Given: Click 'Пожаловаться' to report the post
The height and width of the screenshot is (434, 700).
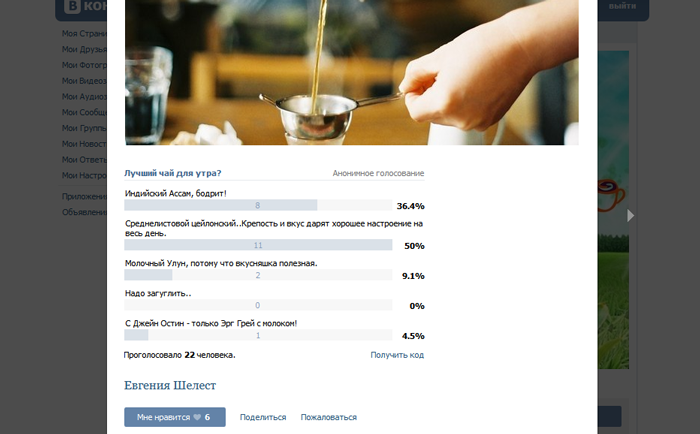Looking at the screenshot, I should (328, 417).
